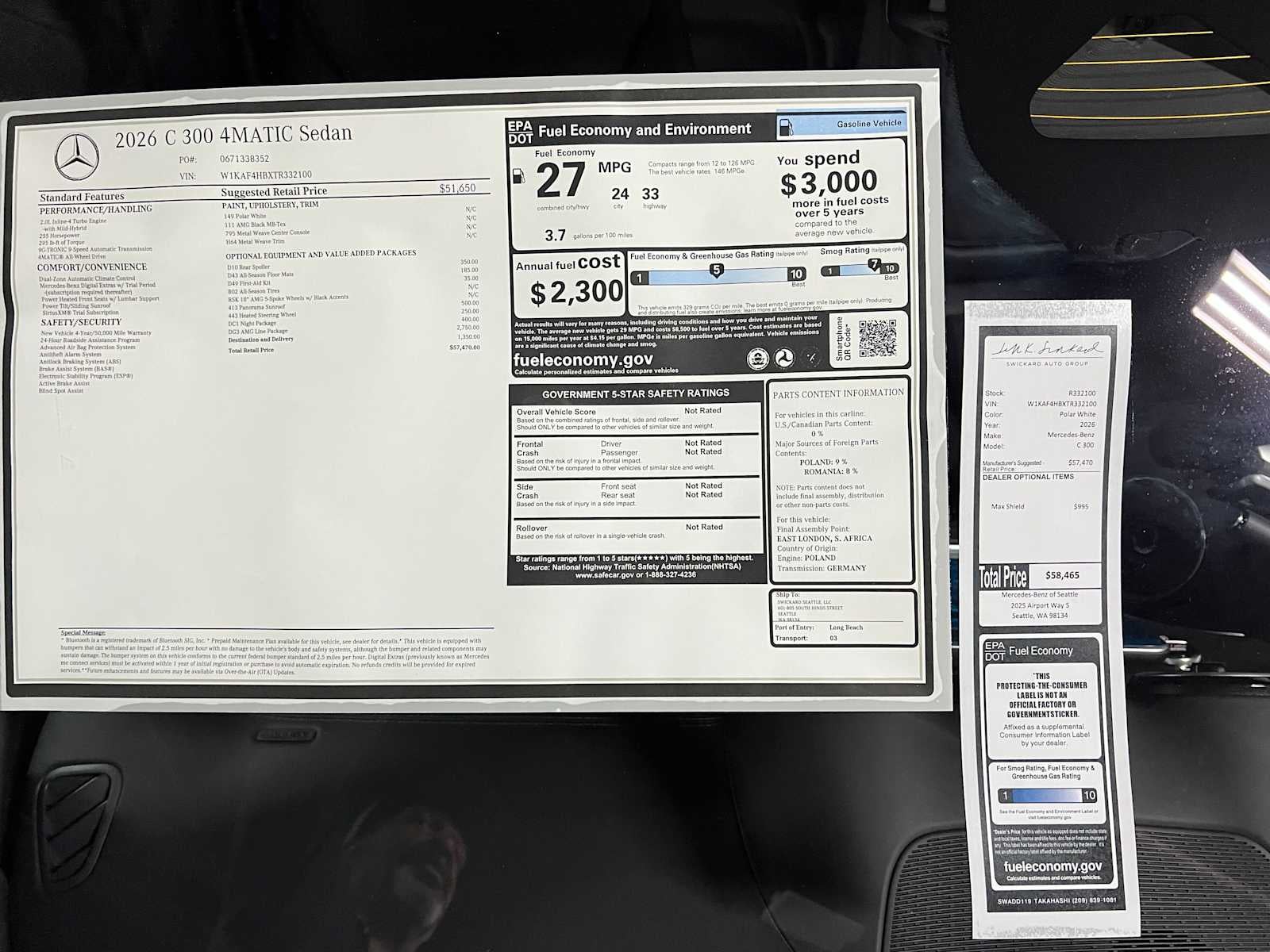The height and width of the screenshot is (952, 1270).
Task: Click the Port of Entry "Long Beach"
Action: click(846, 628)
